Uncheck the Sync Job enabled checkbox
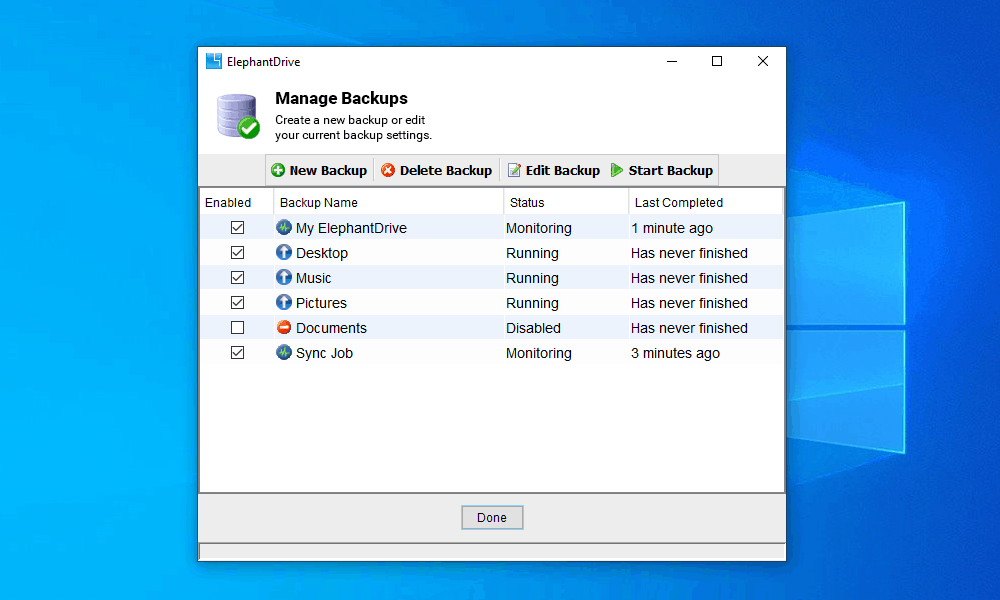This screenshot has height=600, width=1000. pos(237,352)
